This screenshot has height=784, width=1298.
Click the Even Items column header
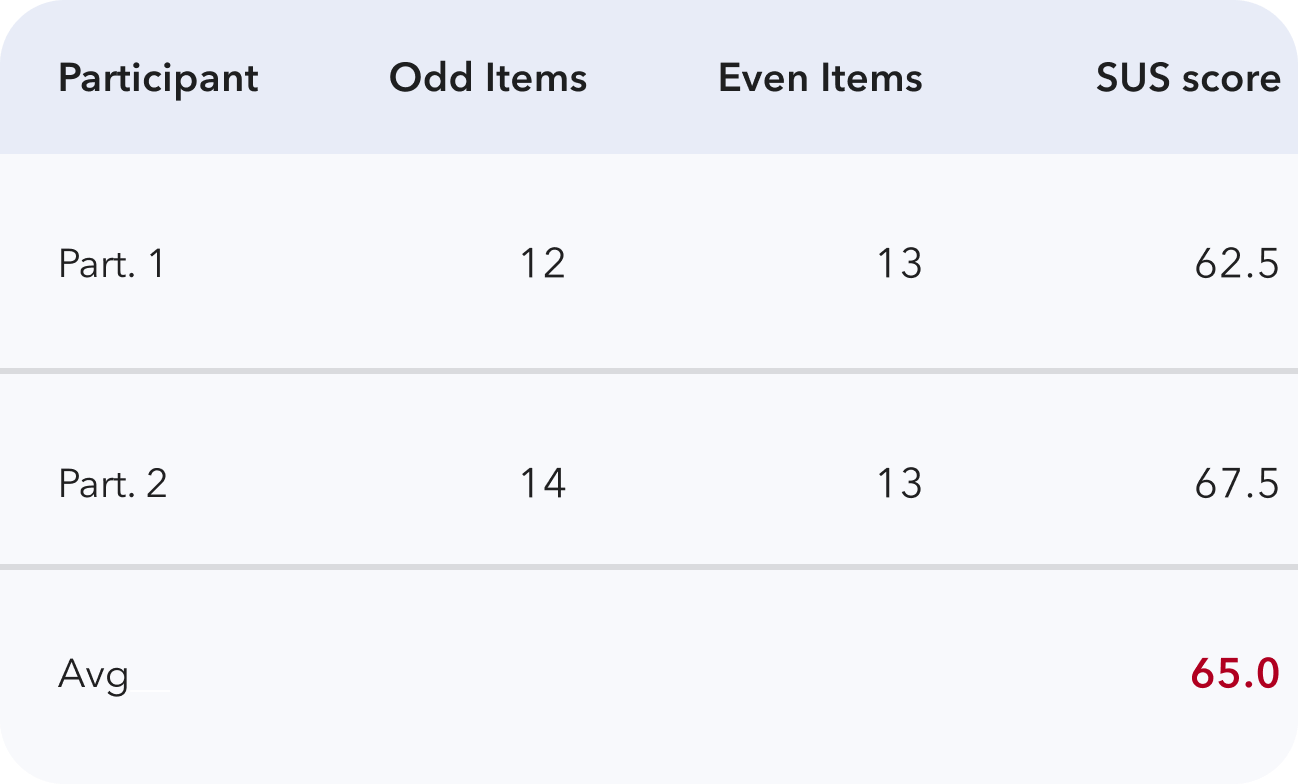click(820, 78)
